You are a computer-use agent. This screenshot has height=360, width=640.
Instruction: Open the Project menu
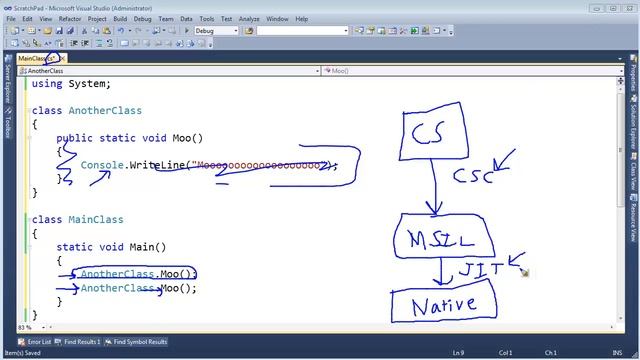point(97,19)
